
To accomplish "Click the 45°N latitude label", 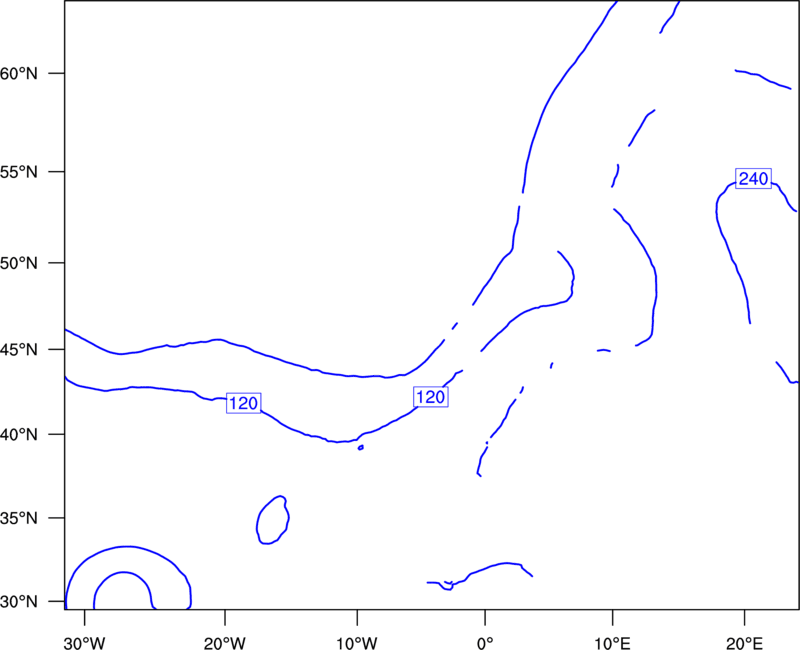I will pos(19,349).
